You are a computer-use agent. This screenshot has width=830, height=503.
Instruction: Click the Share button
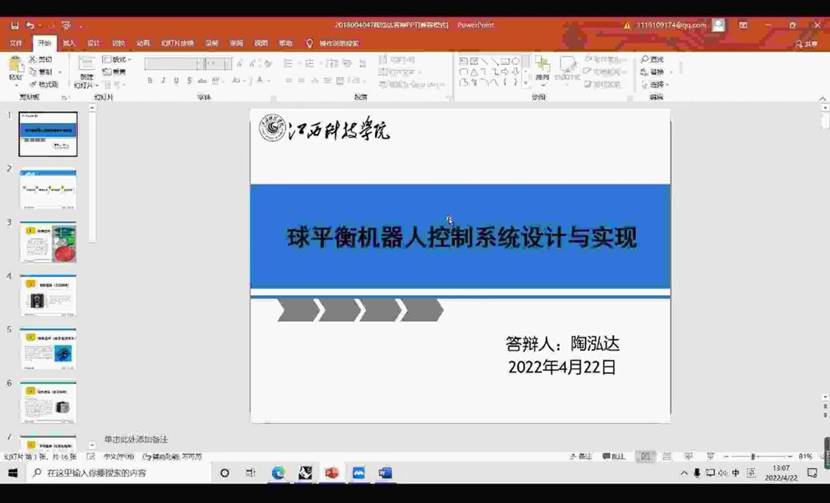(x=806, y=43)
